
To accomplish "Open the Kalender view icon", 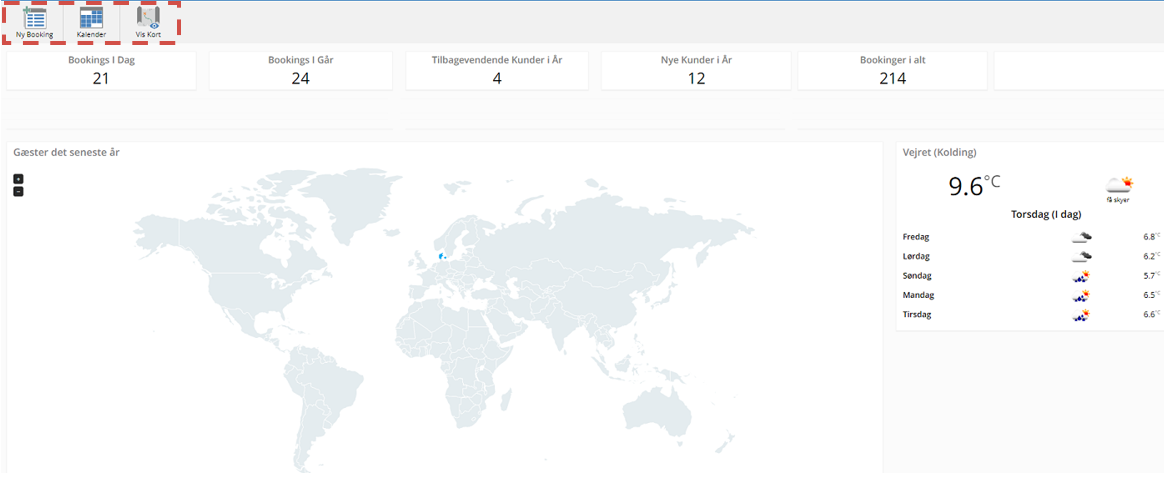I will [91, 22].
